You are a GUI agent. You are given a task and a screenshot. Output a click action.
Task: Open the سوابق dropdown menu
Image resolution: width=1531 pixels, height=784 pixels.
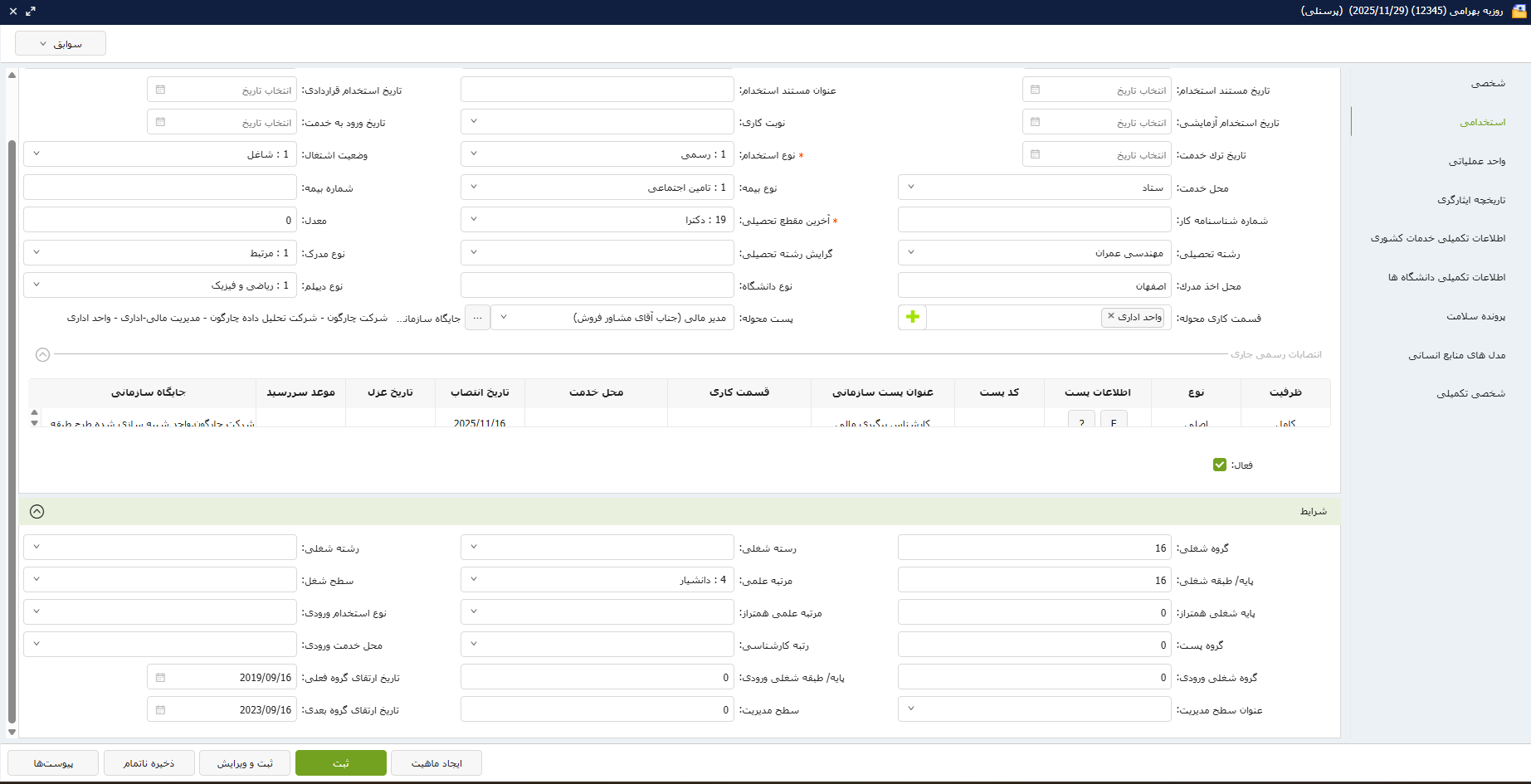coord(61,44)
